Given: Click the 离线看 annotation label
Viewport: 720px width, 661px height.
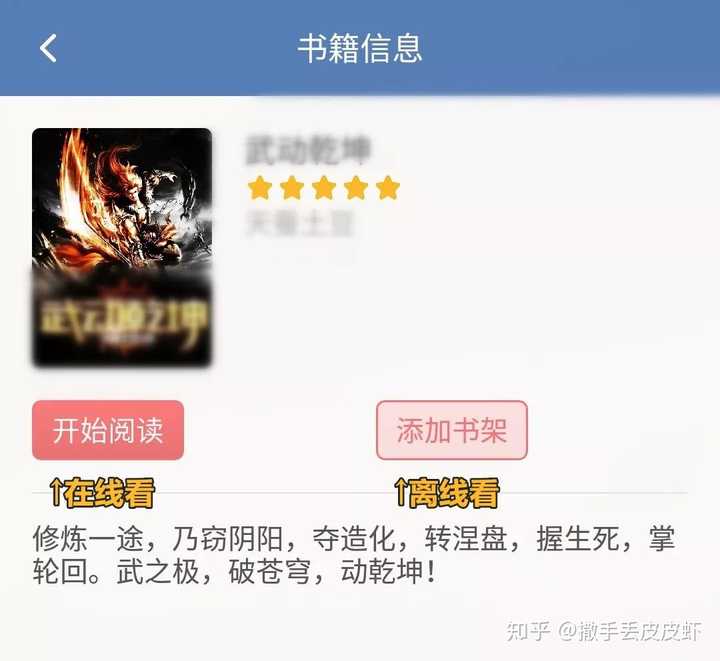Looking at the screenshot, I should [453, 493].
